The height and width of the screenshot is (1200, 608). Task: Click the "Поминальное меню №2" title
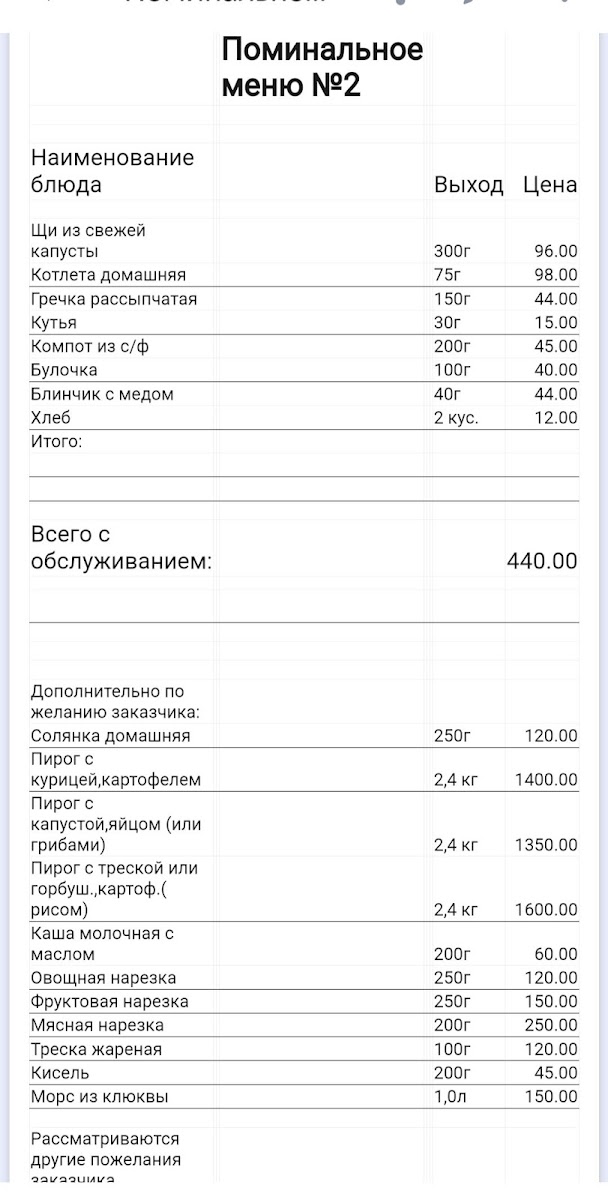coord(322,67)
